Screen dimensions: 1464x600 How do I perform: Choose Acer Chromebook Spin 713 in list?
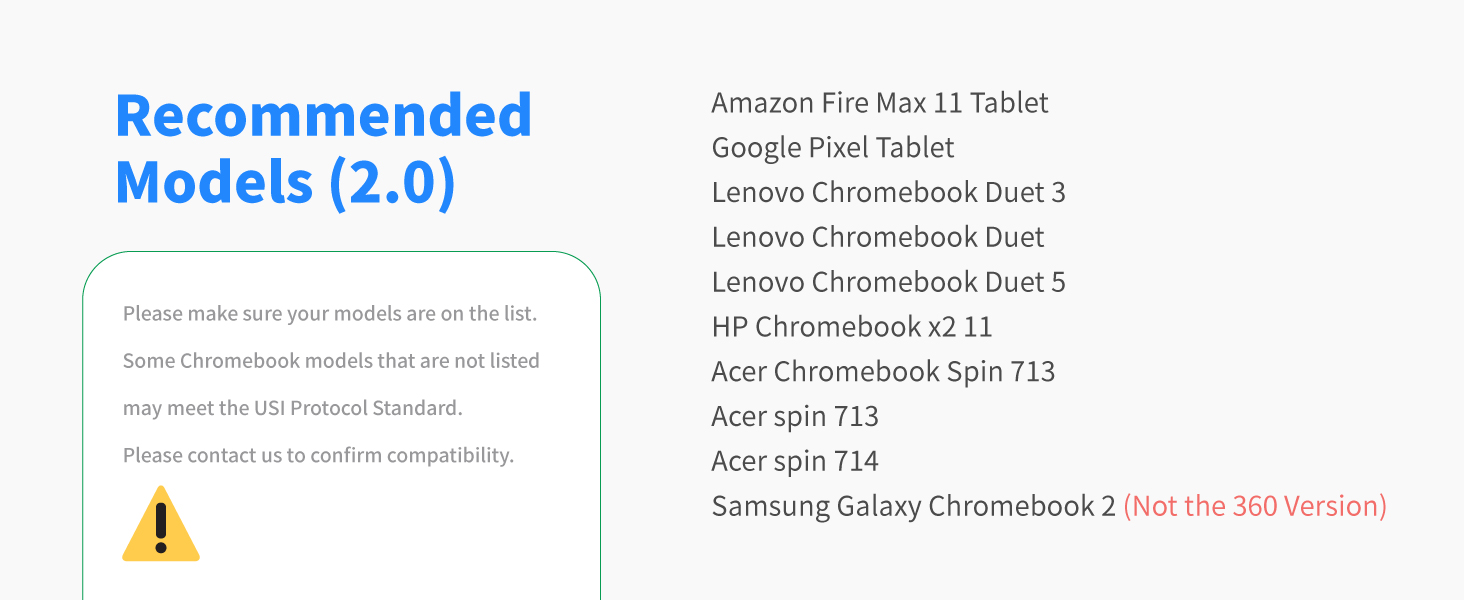point(883,372)
